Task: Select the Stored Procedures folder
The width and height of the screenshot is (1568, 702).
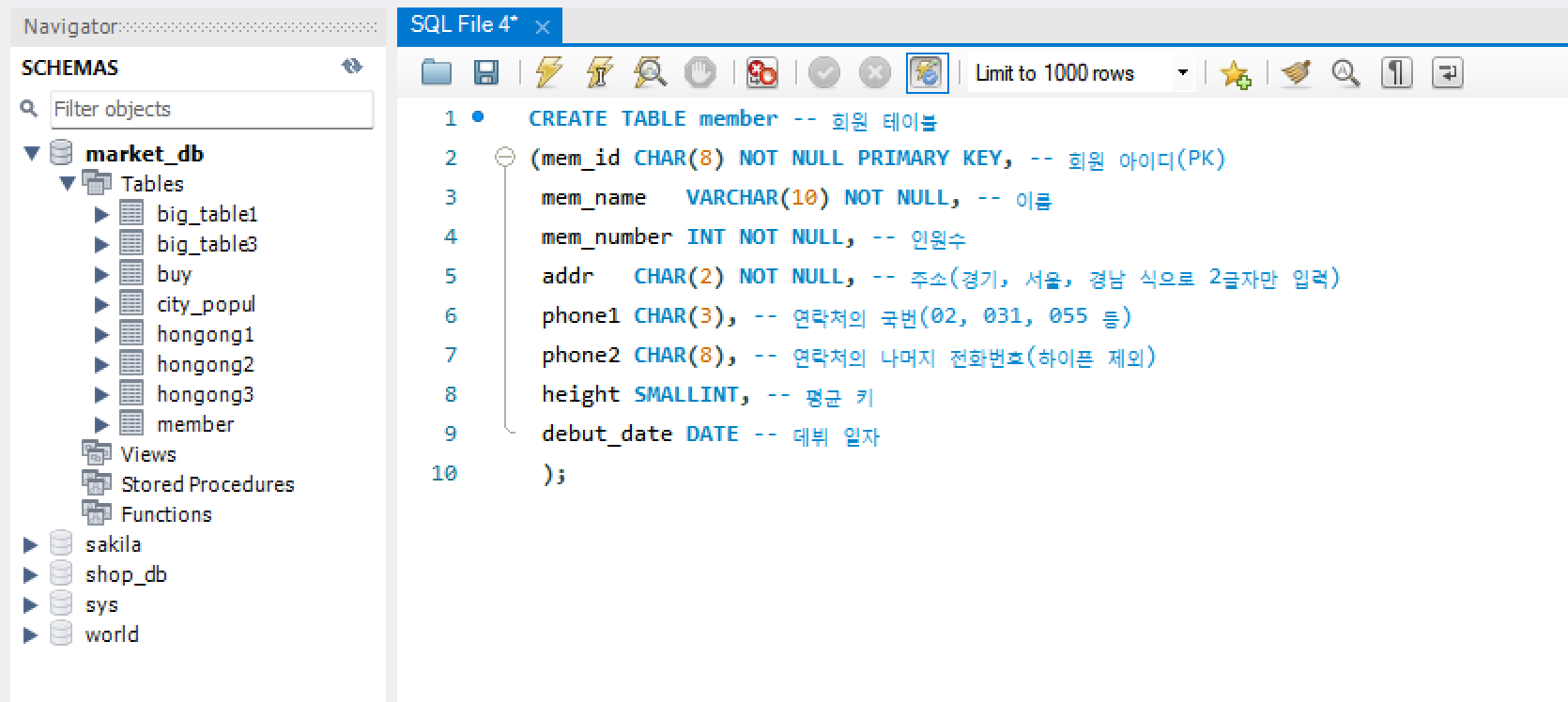Action: [x=208, y=484]
